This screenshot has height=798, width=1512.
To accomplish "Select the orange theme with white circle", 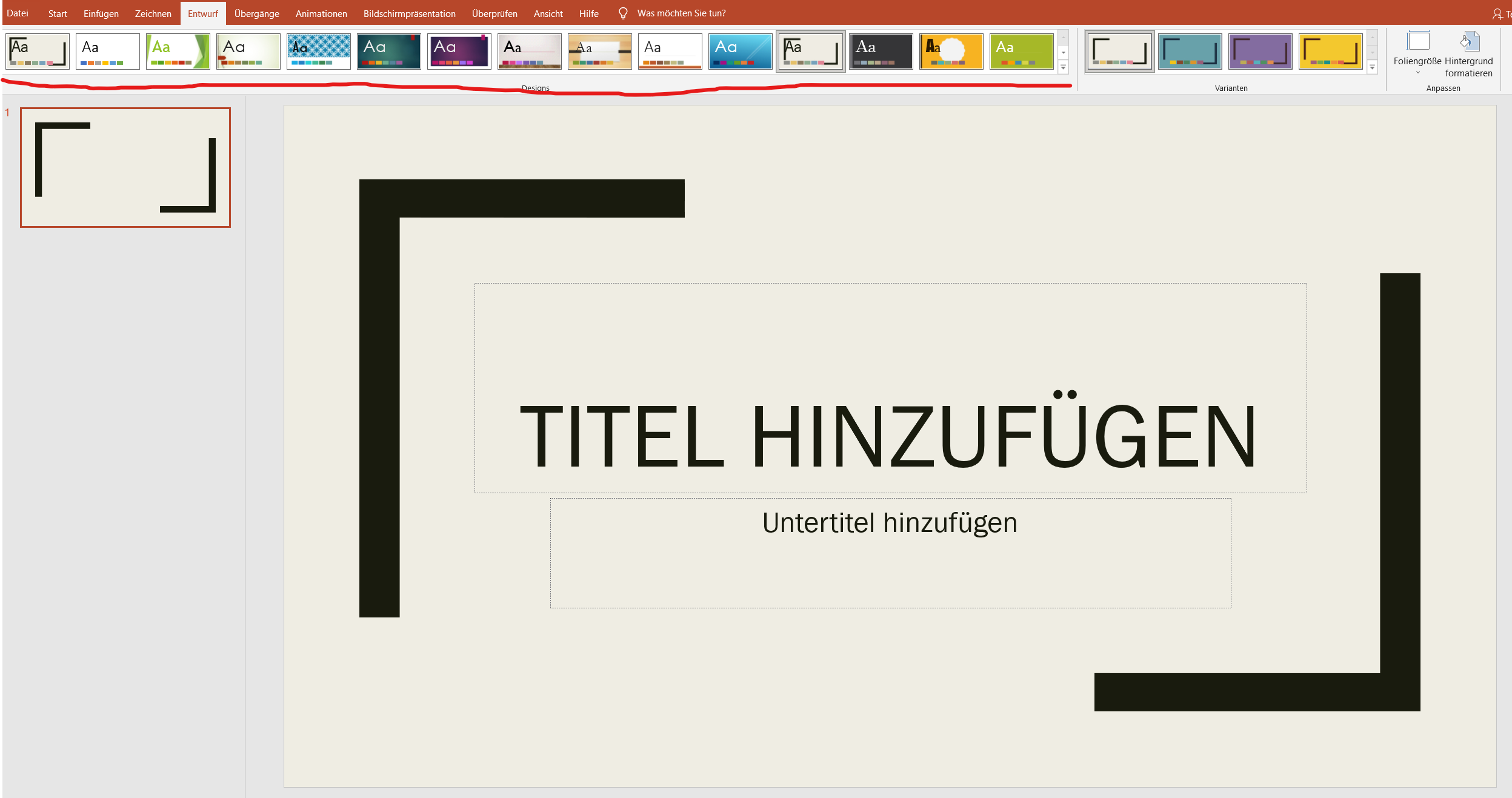I will tap(951, 51).
